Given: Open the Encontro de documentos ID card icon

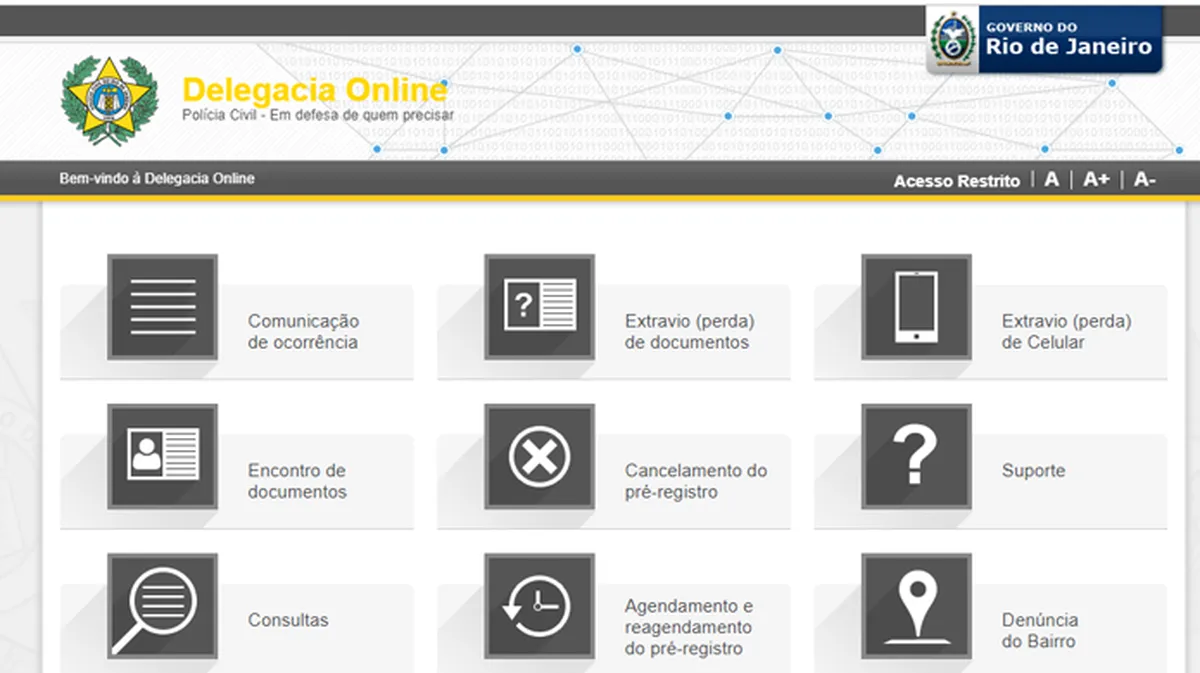Looking at the screenshot, I should click(x=162, y=457).
